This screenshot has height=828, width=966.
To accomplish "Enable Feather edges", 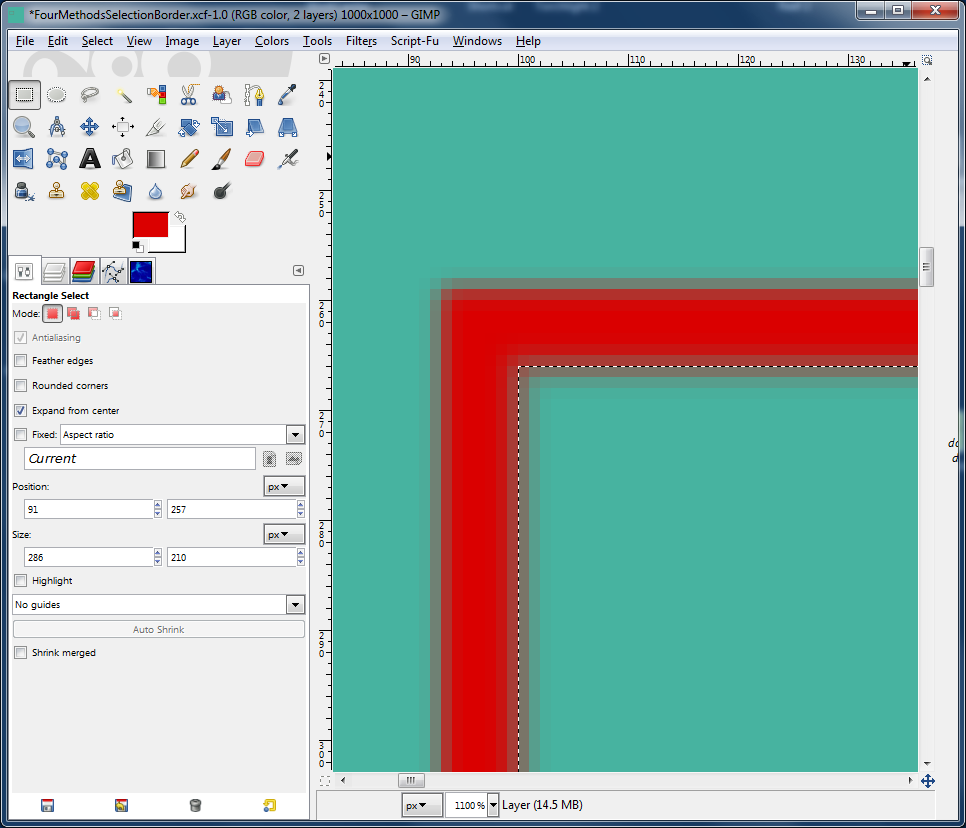I will pos(20,361).
